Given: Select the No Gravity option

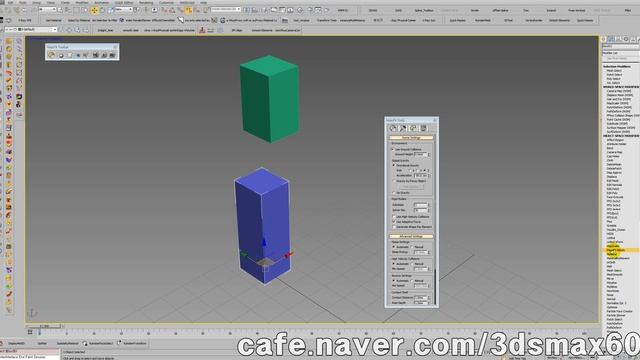Looking at the screenshot, I should [x=393, y=193].
